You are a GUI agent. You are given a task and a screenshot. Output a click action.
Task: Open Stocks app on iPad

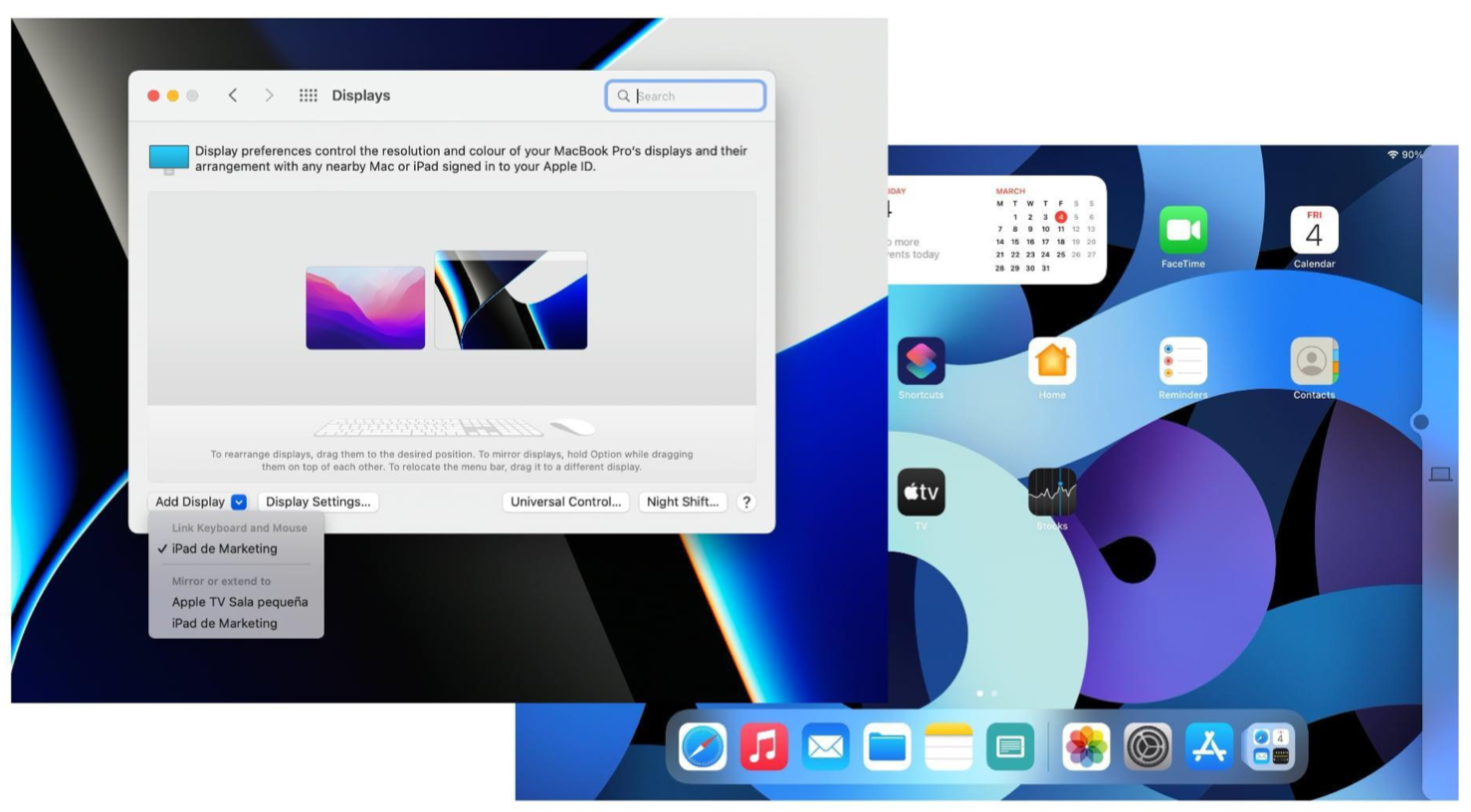click(1052, 493)
